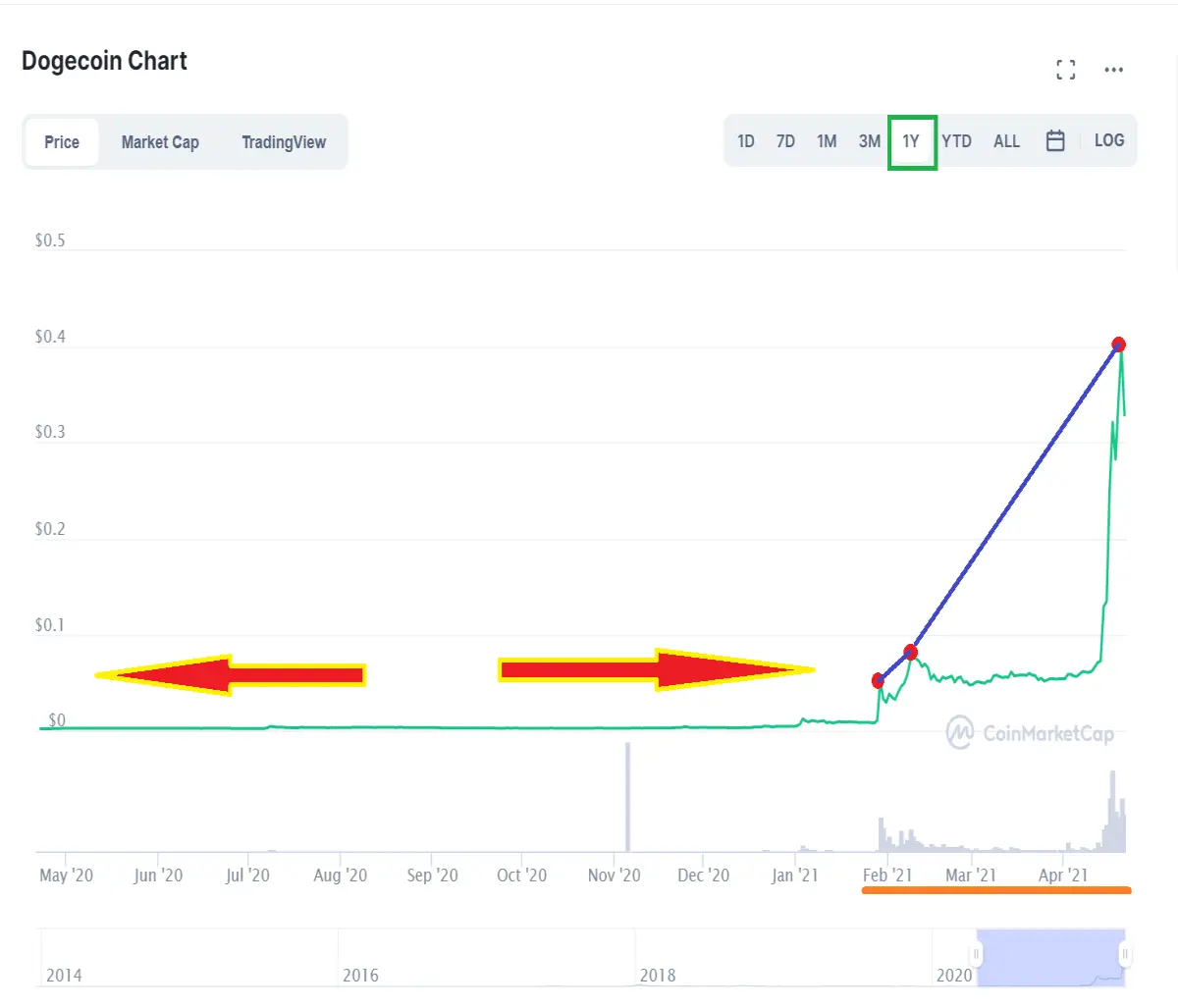Select the ALL time range
This screenshot has height=1008, width=1178.
[1007, 141]
